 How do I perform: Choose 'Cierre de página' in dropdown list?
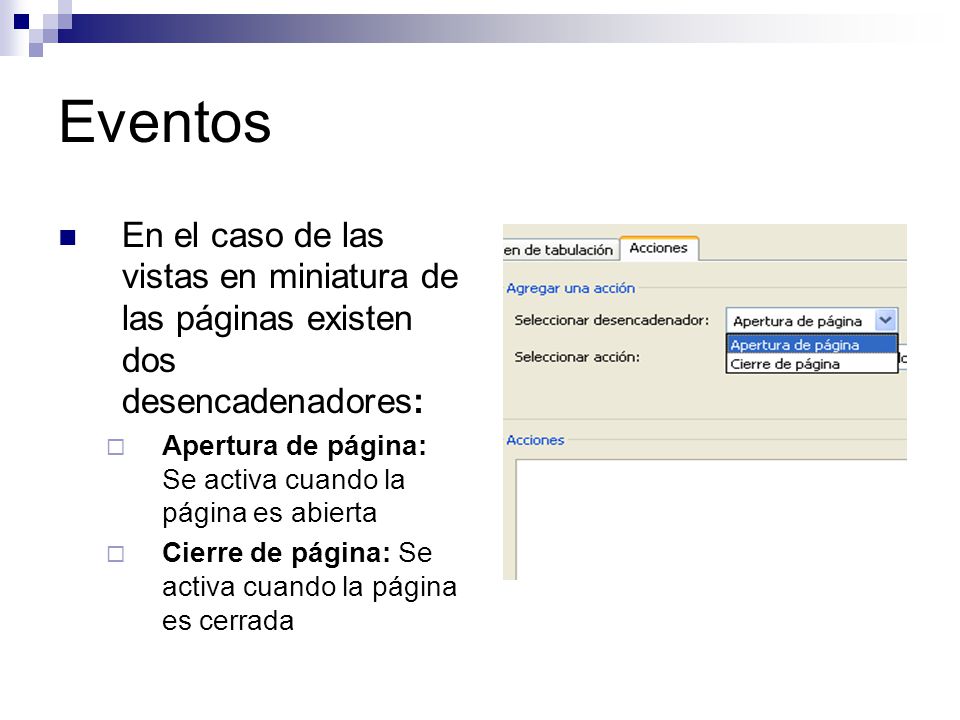click(811, 364)
